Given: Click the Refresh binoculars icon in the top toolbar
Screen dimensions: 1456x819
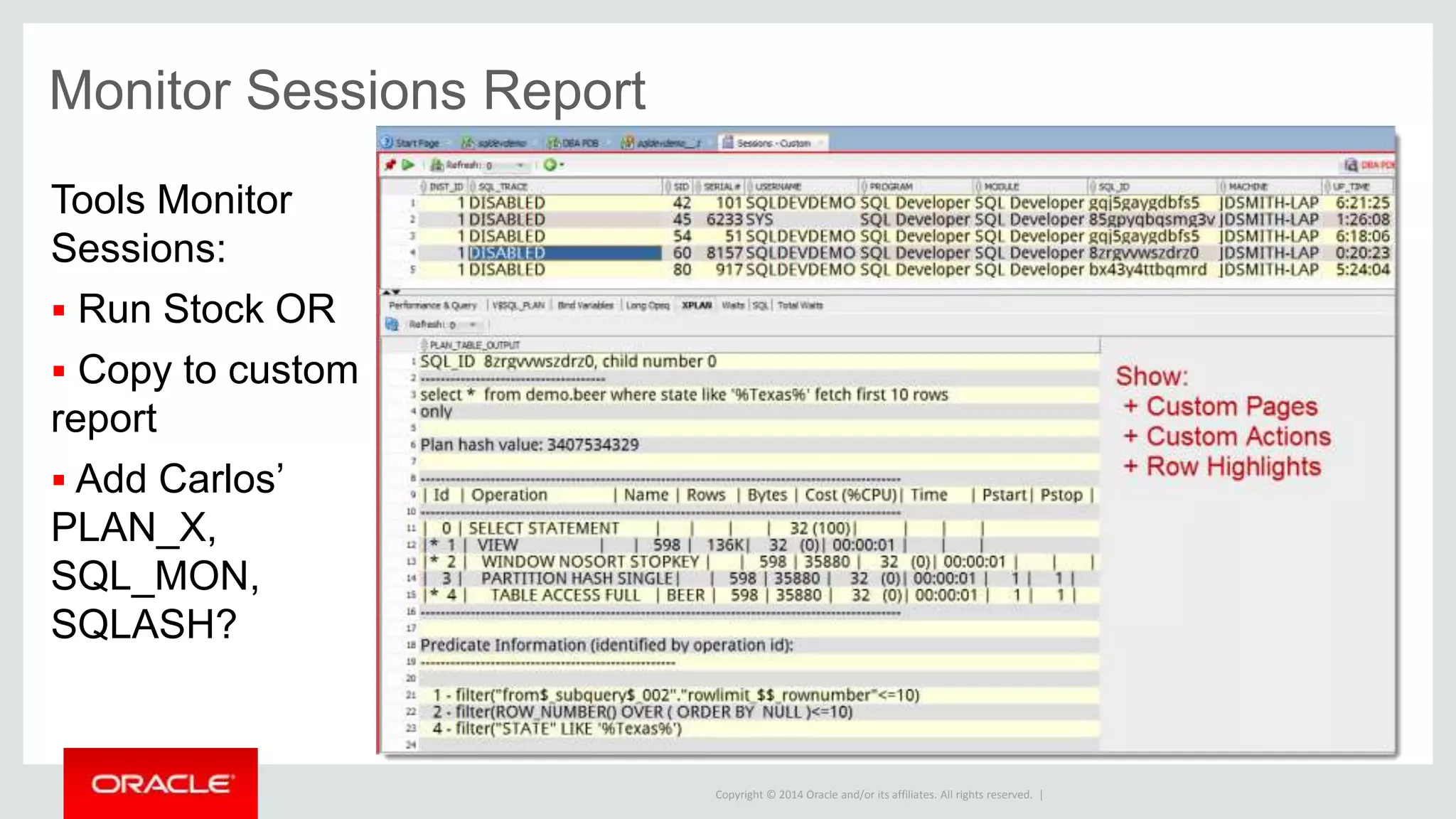Looking at the screenshot, I should [437, 165].
